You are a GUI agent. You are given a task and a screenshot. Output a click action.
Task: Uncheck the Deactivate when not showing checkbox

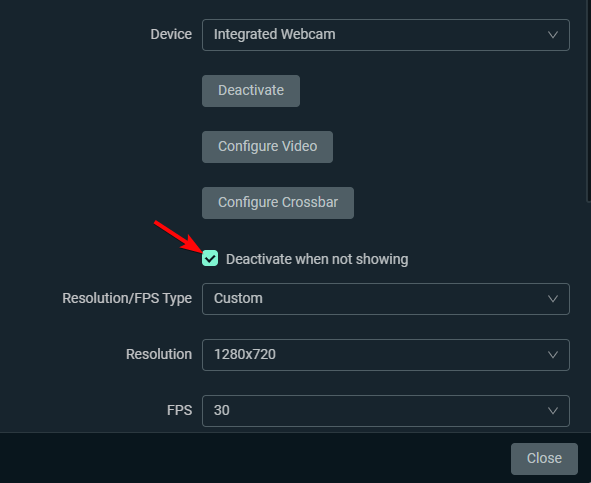[x=210, y=258]
